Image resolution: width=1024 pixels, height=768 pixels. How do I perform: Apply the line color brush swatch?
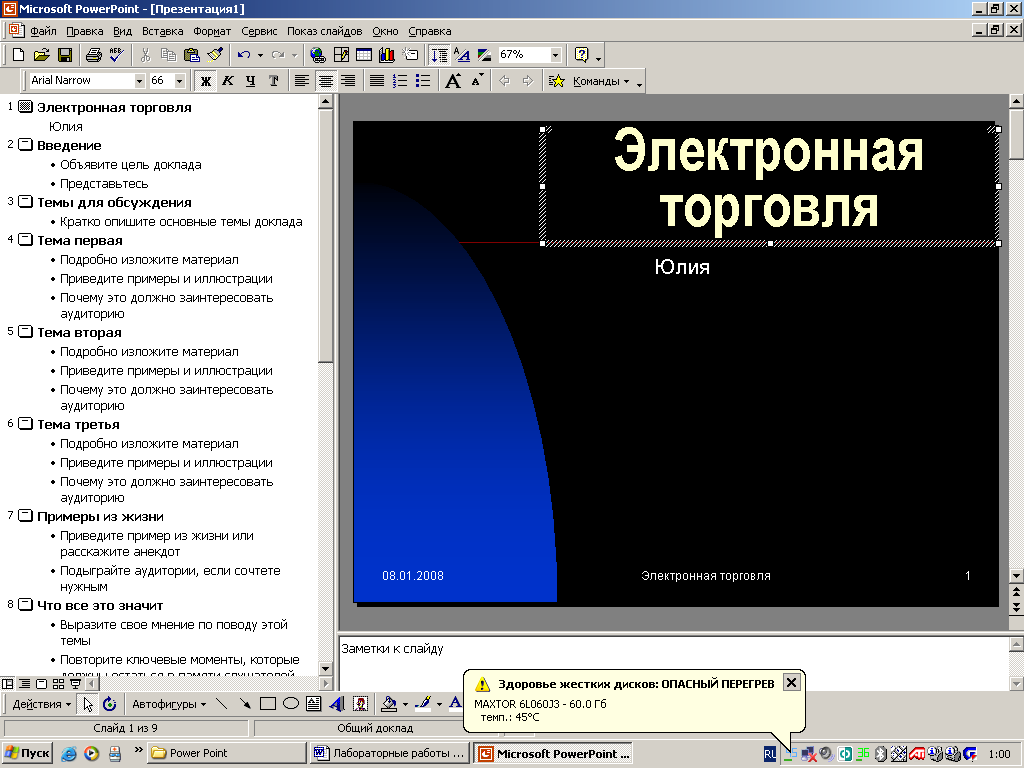423,704
